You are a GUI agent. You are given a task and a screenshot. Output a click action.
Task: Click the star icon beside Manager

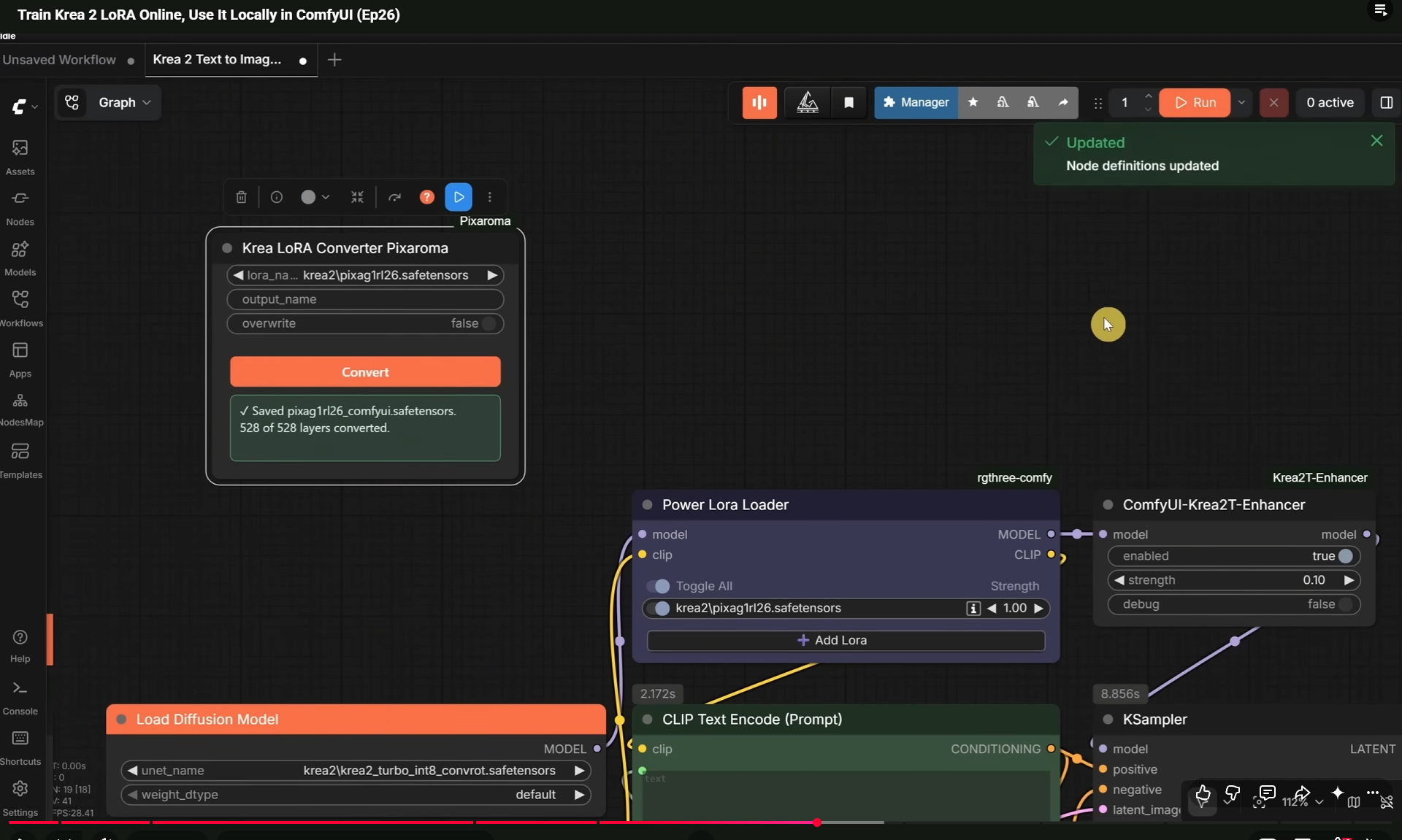click(973, 103)
